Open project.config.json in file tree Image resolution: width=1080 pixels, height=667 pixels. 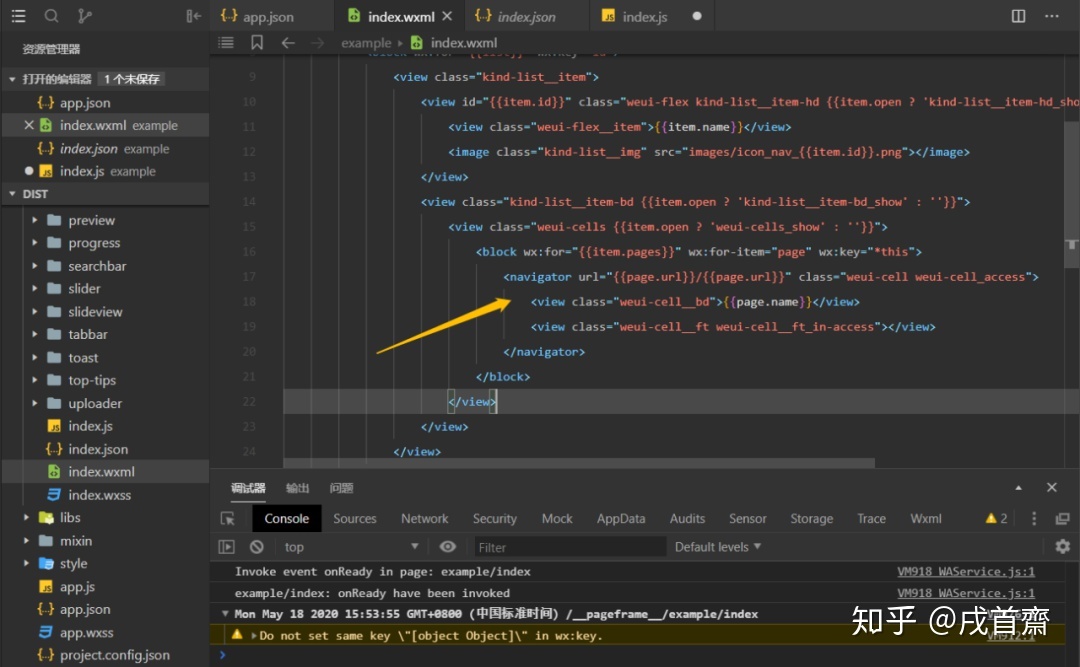click(x=114, y=655)
